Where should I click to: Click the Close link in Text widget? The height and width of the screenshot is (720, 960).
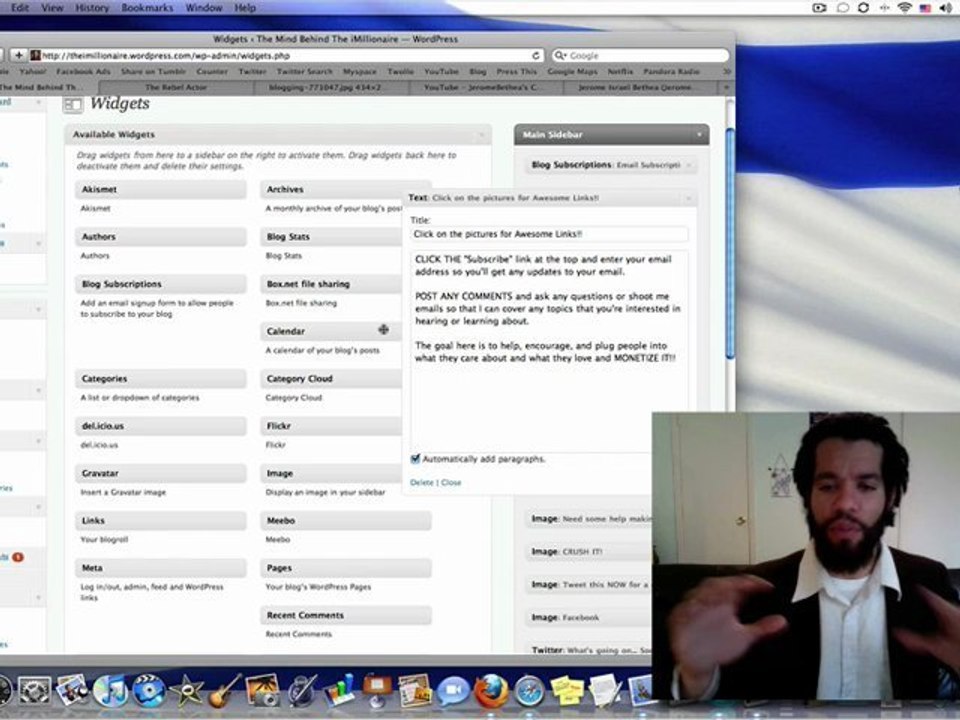(451, 482)
